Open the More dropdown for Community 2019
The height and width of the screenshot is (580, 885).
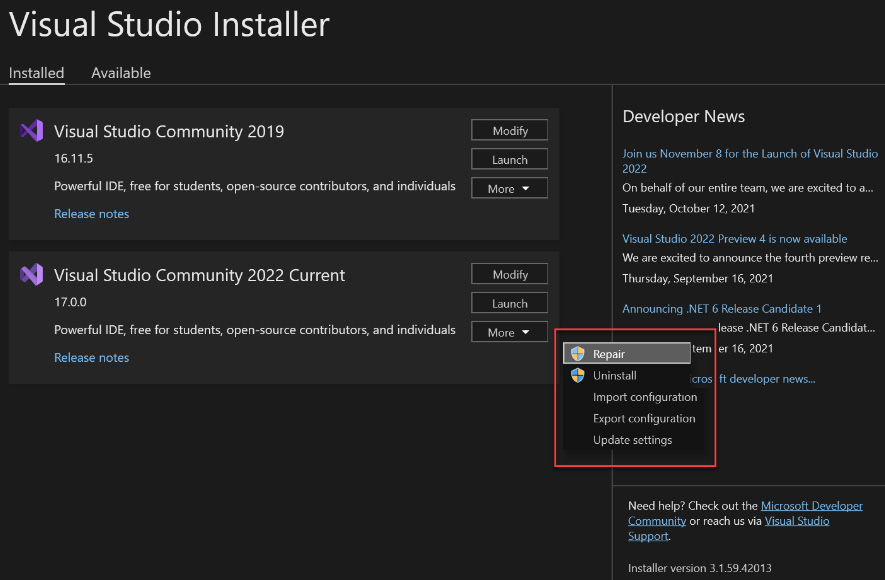click(510, 188)
